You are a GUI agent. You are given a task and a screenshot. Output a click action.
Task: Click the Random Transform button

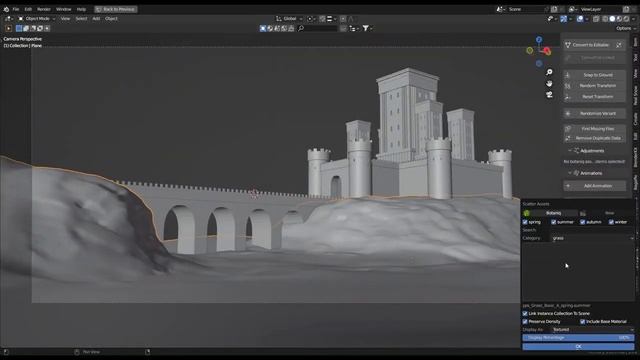pyautogui.click(x=595, y=86)
